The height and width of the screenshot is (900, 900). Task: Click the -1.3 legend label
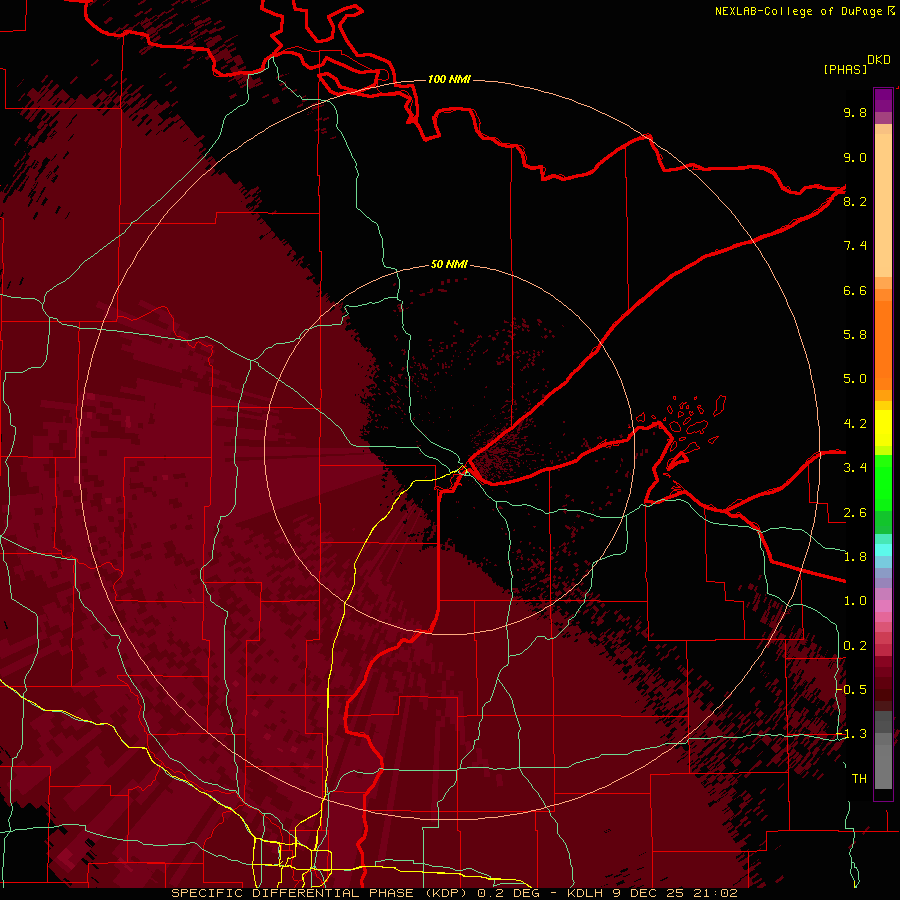[x=852, y=734]
